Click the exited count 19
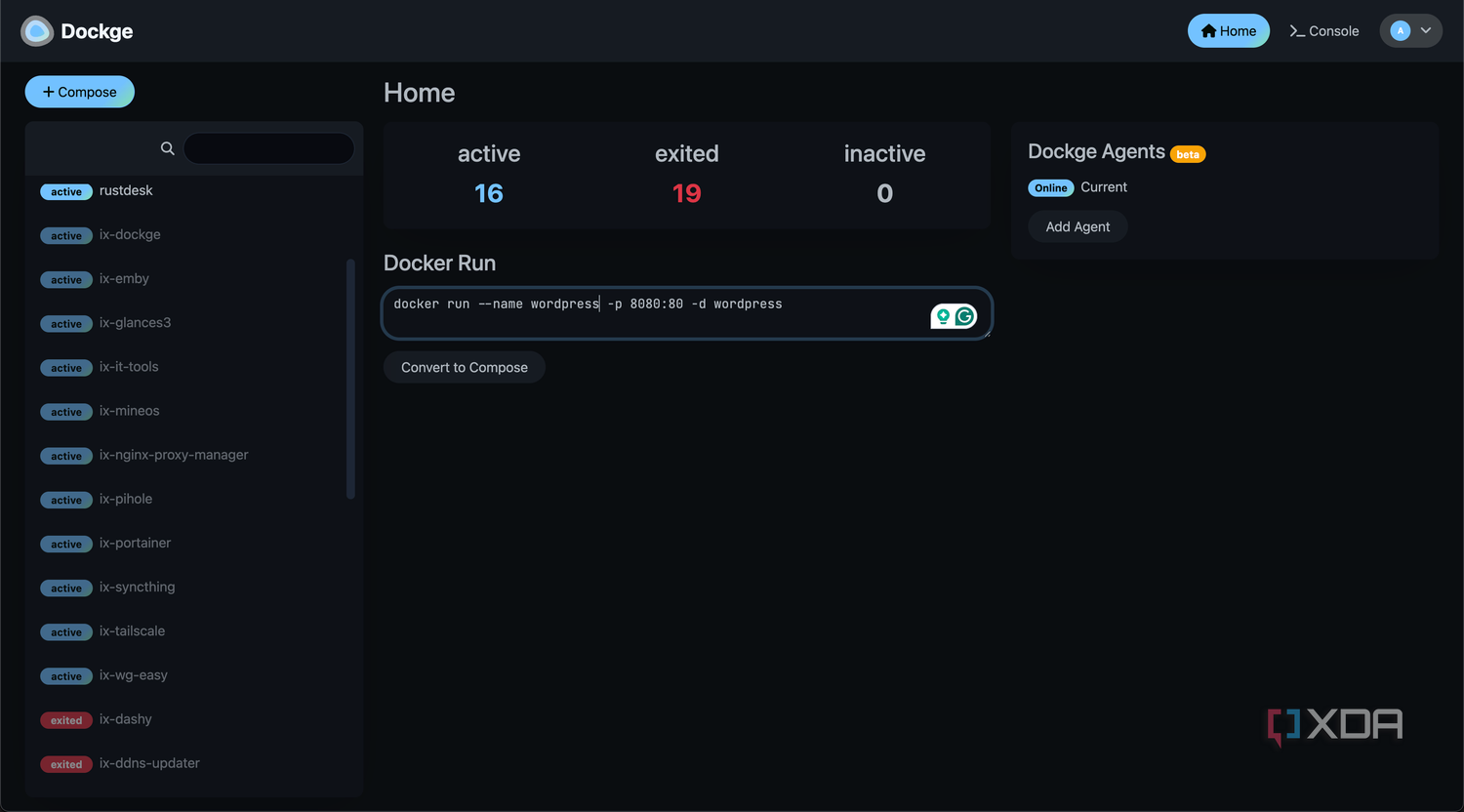 pos(687,193)
